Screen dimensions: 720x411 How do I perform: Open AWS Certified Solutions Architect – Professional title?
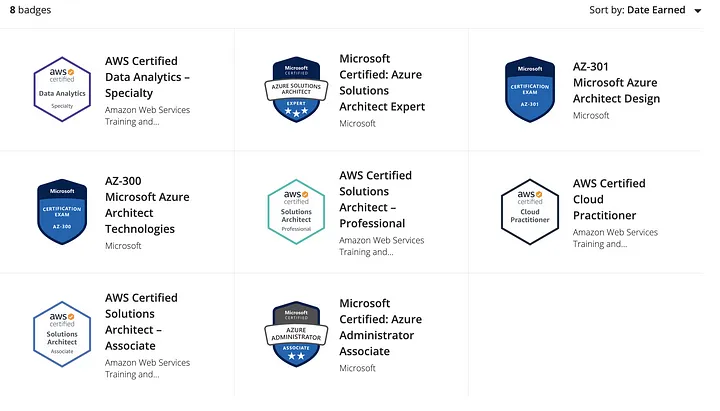tap(376, 199)
